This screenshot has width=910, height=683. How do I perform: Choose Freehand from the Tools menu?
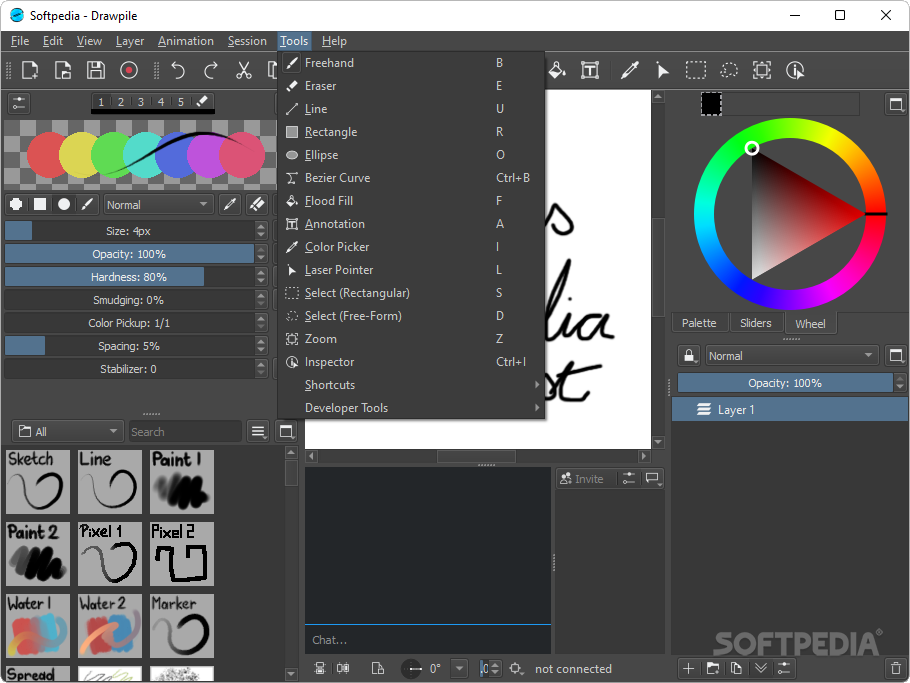pos(411,63)
